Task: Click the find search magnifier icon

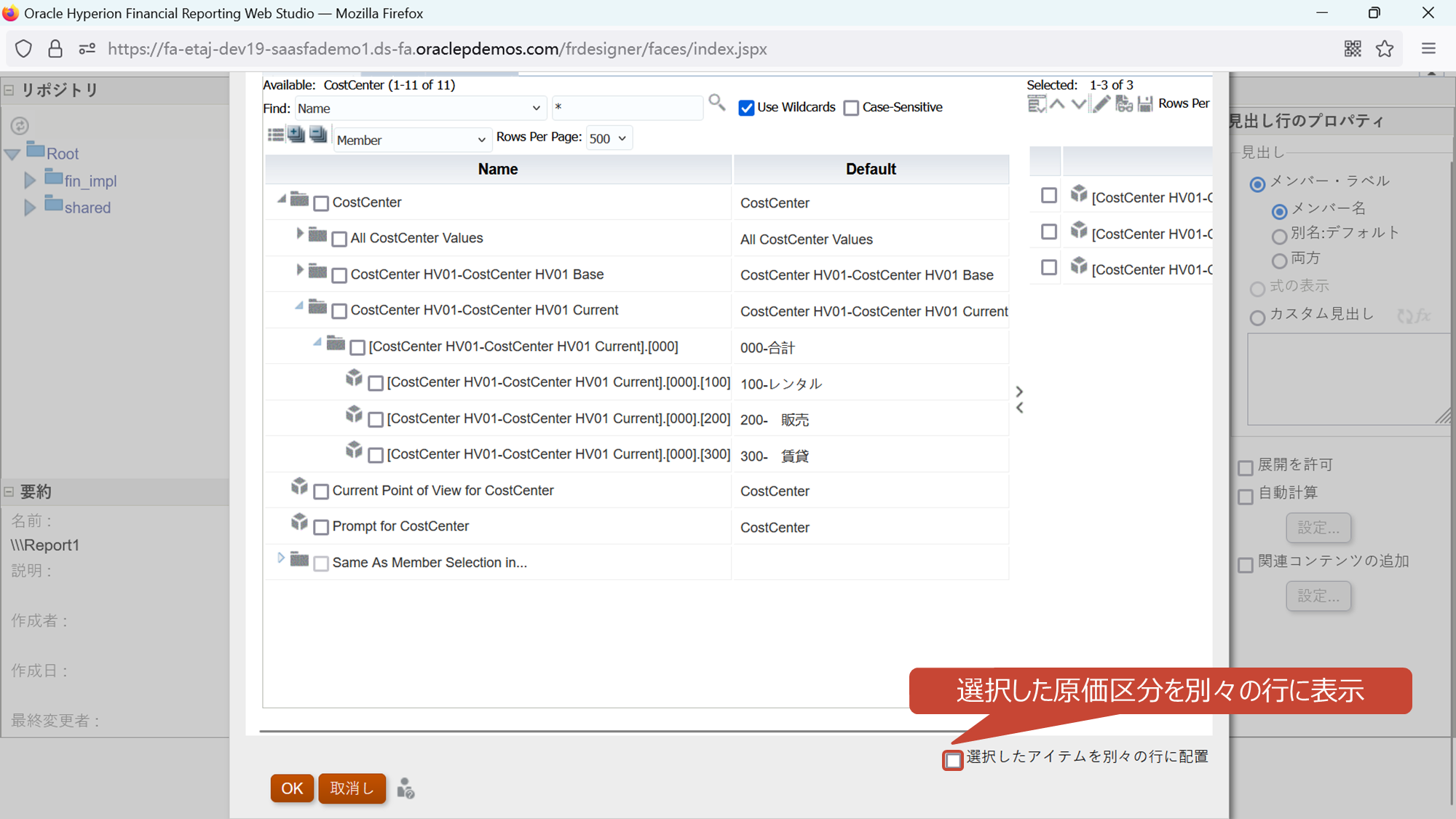Action: pyautogui.click(x=716, y=103)
